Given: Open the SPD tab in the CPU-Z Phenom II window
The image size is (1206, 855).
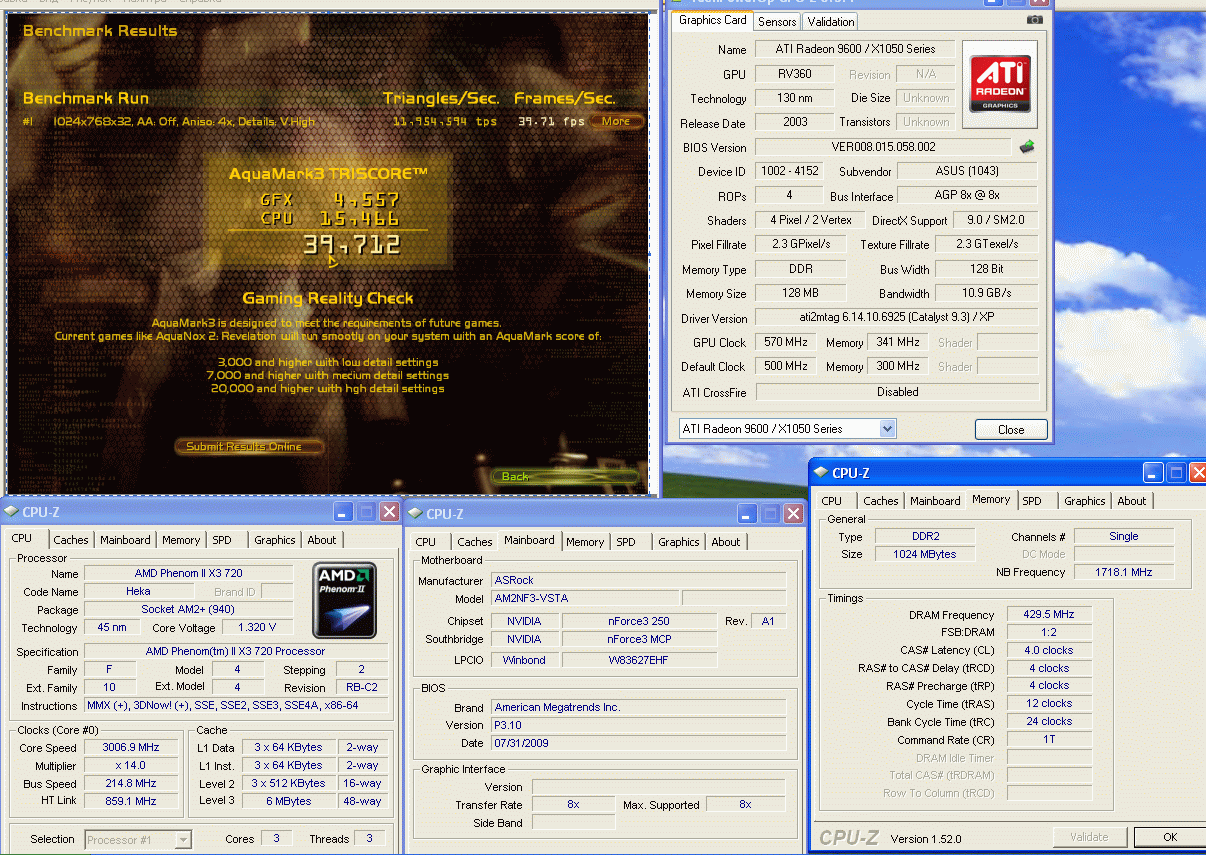Looking at the screenshot, I should coord(222,540).
